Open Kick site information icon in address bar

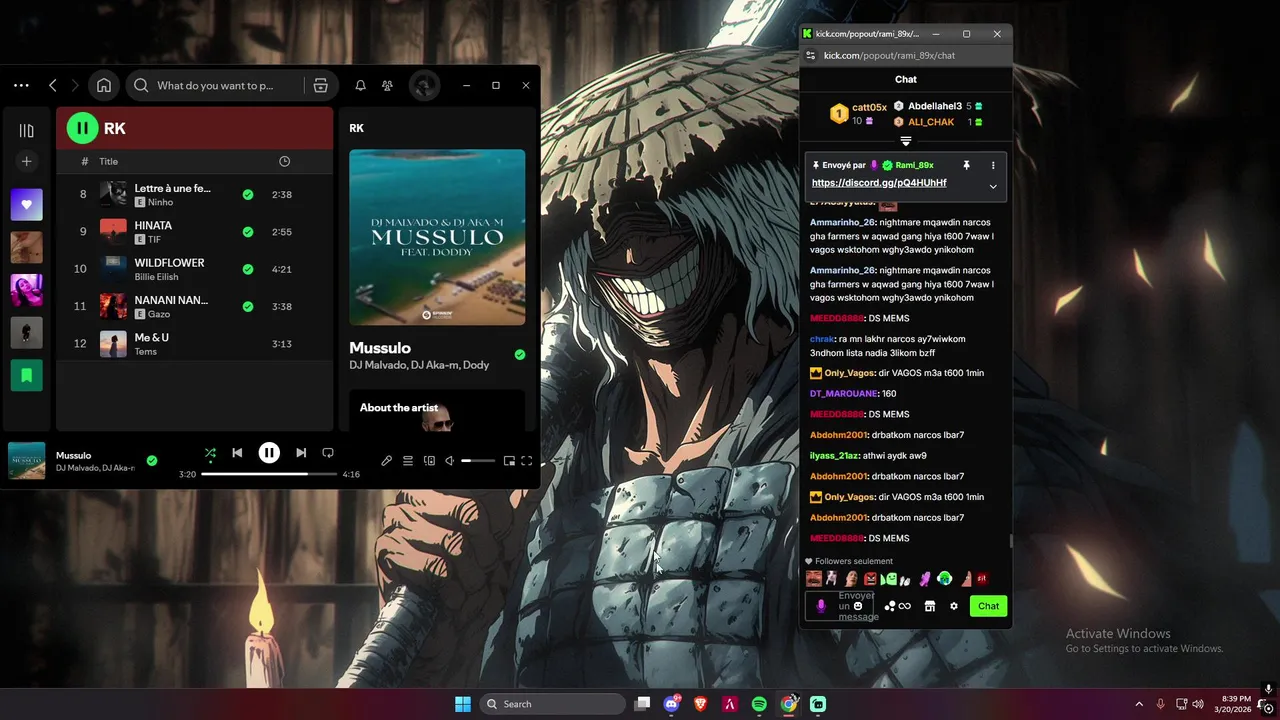(x=811, y=55)
